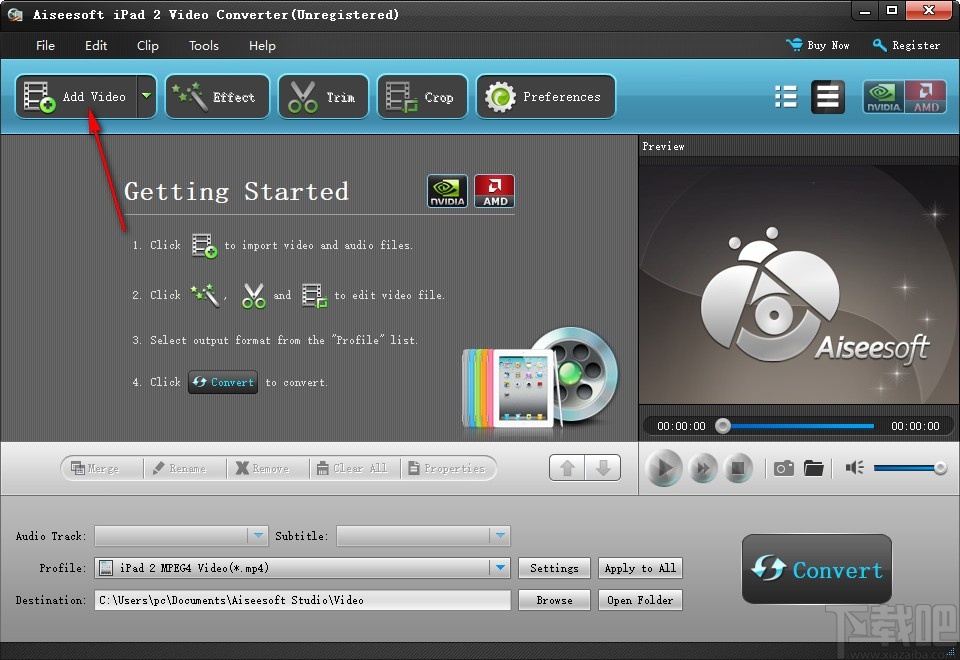Click the large Convert button

click(x=817, y=569)
